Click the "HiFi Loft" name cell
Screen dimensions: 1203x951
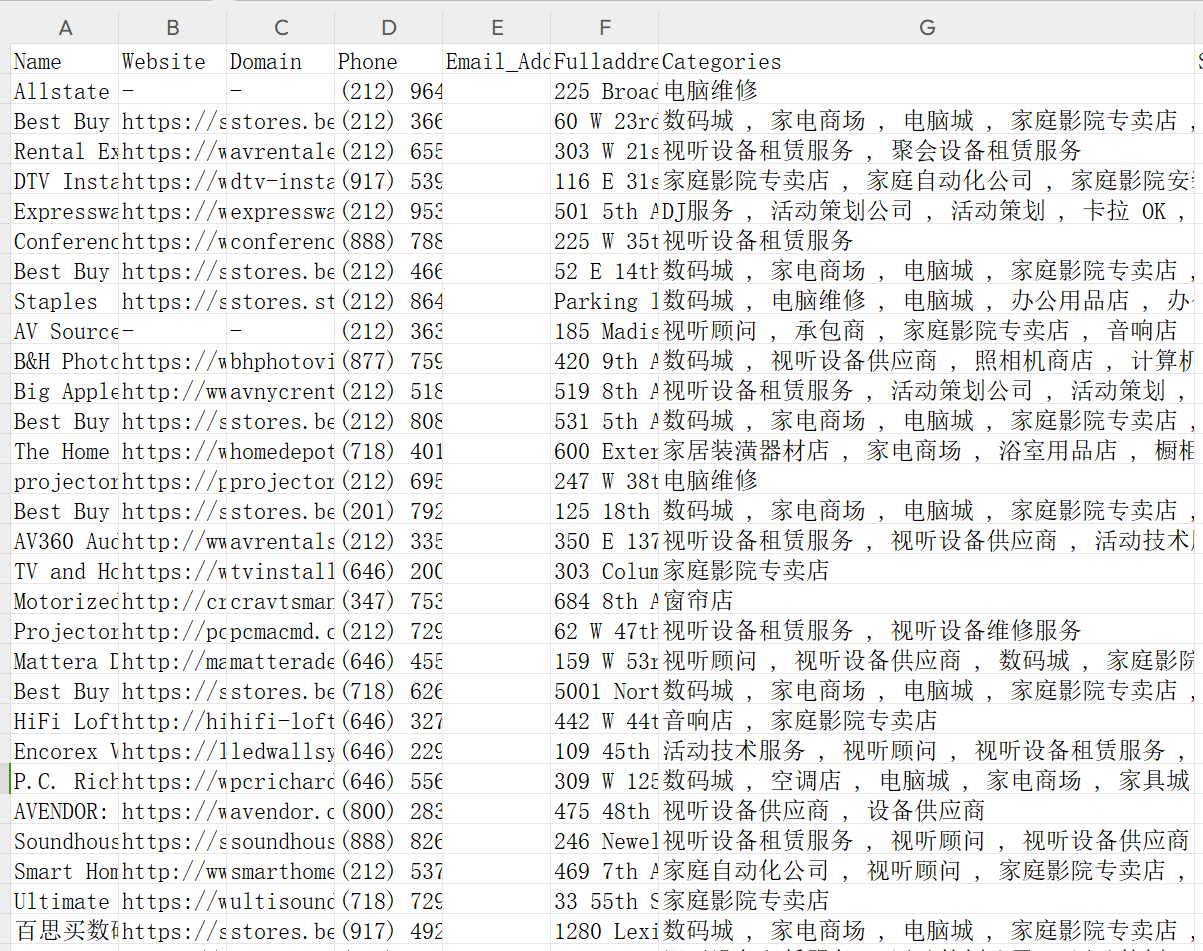point(65,721)
